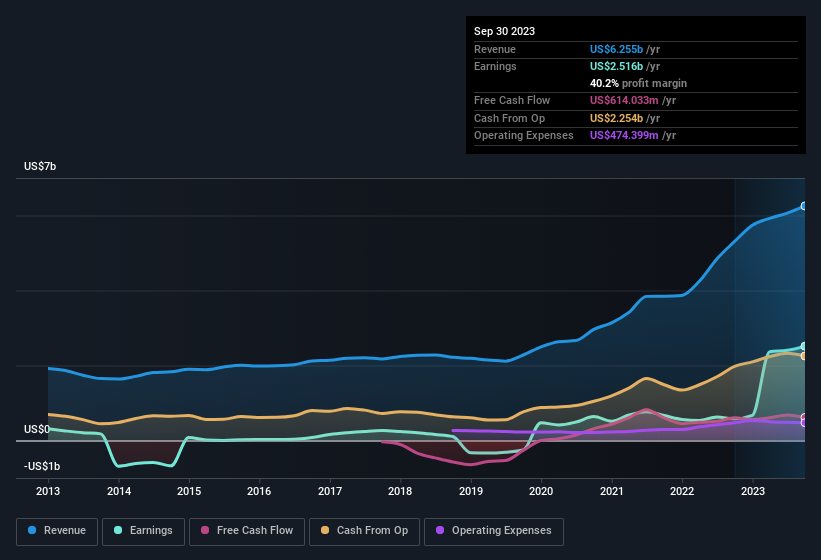Click the 2015 x-axis label
821x560 pixels.
pos(189,491)
